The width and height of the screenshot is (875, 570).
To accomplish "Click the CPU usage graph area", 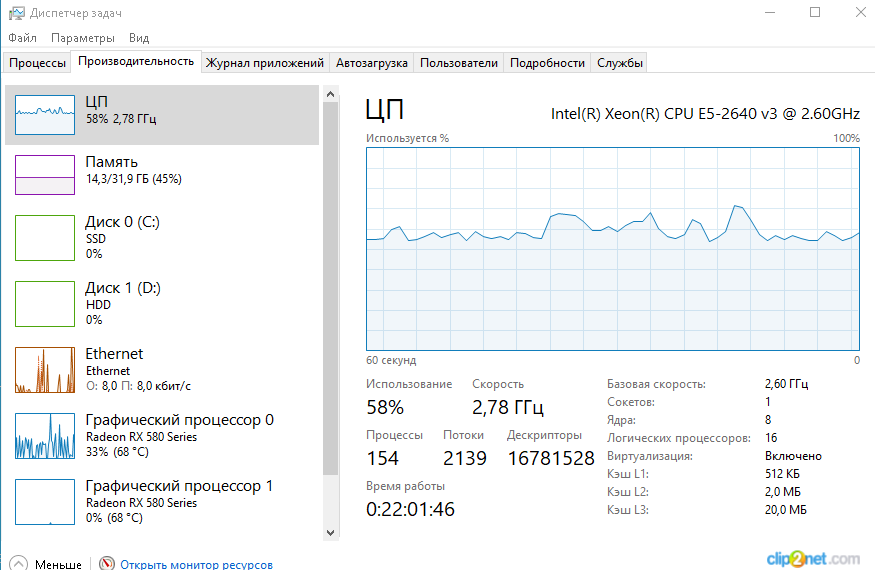I will point(612,248).
